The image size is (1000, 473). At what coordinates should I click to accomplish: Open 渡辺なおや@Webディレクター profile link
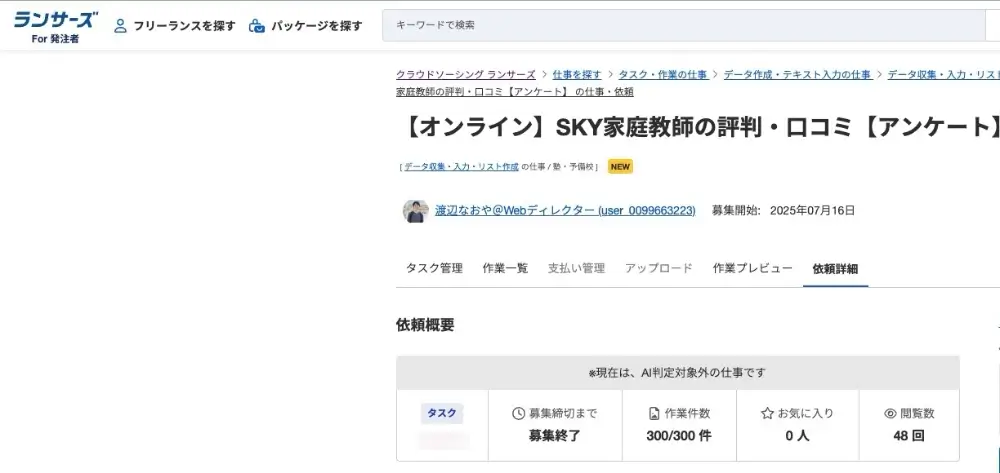(565, 210)
